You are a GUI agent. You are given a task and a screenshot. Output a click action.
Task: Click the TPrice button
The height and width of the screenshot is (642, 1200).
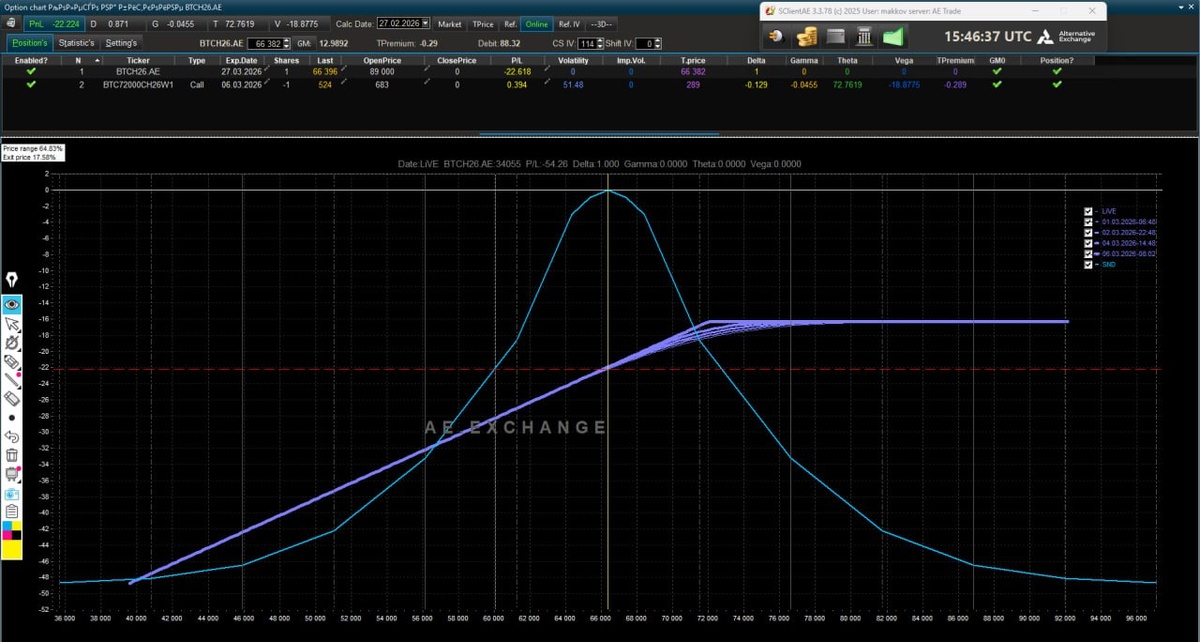coord(483,23)
